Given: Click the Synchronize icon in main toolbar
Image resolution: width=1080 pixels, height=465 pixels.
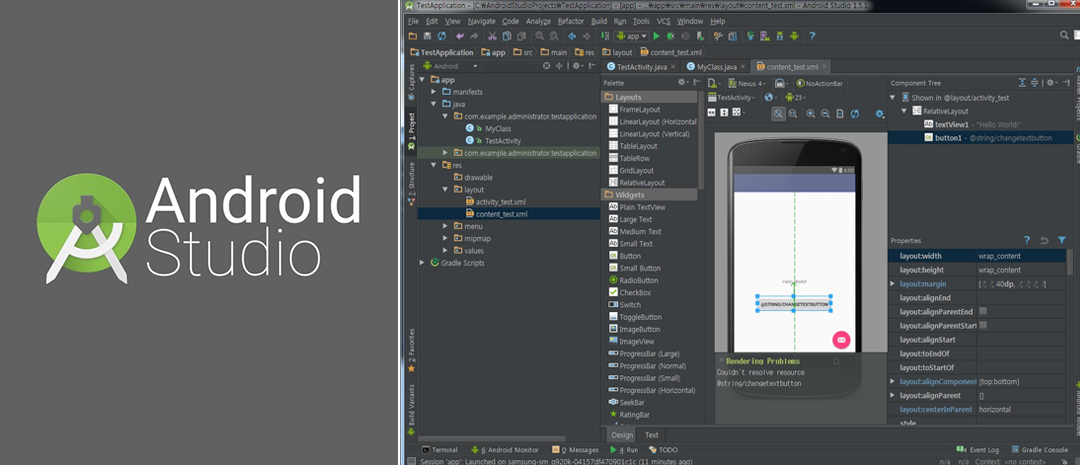Looking at the screenshot, I should click(442, 36).
